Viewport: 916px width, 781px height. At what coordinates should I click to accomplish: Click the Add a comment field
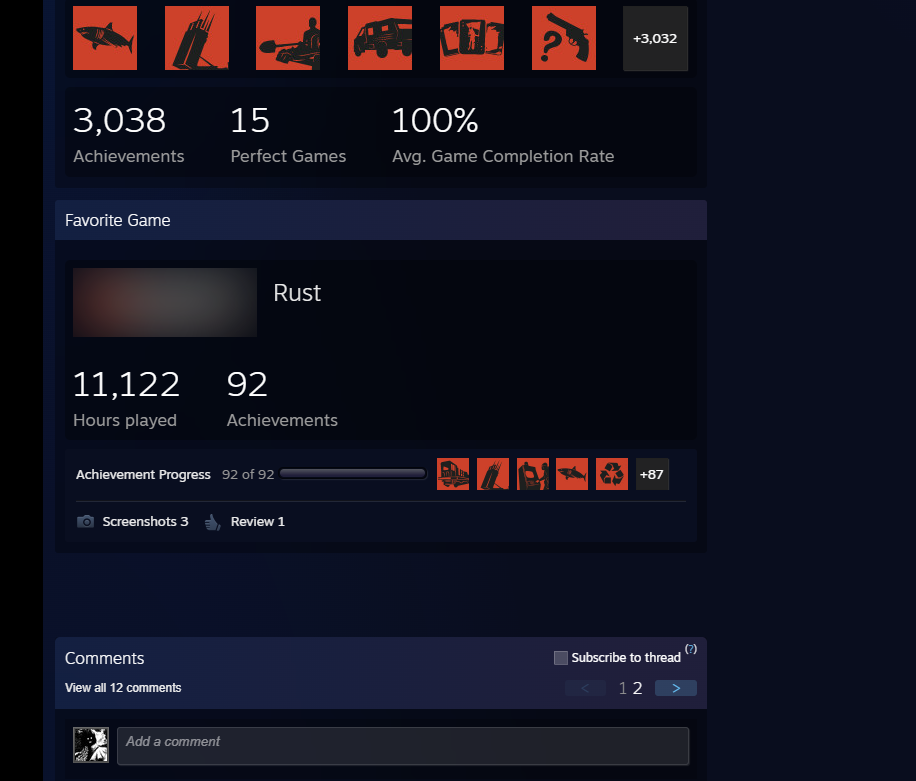point(403,746)
